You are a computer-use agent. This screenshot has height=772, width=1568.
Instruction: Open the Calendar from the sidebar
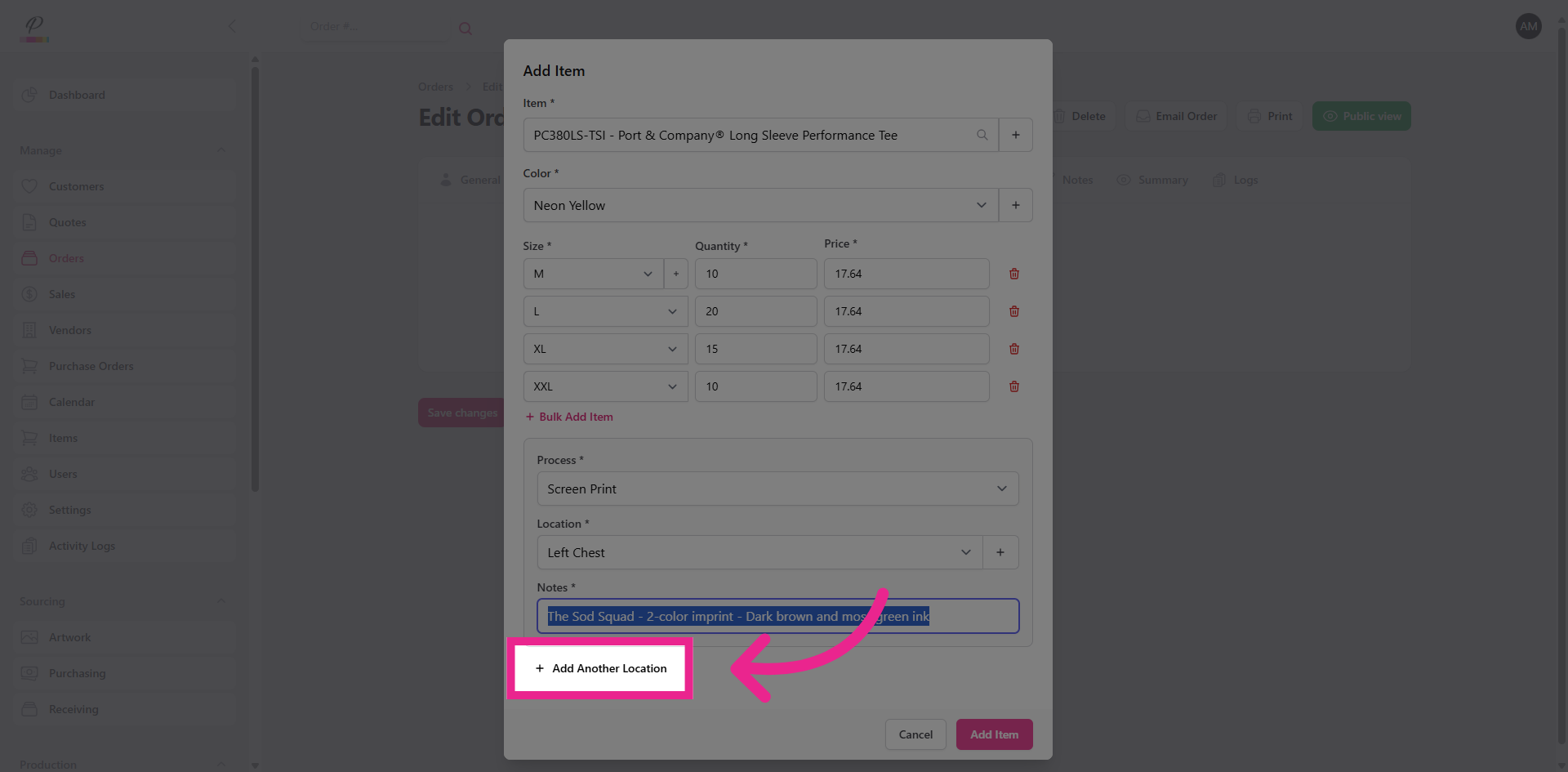(29, 402)
